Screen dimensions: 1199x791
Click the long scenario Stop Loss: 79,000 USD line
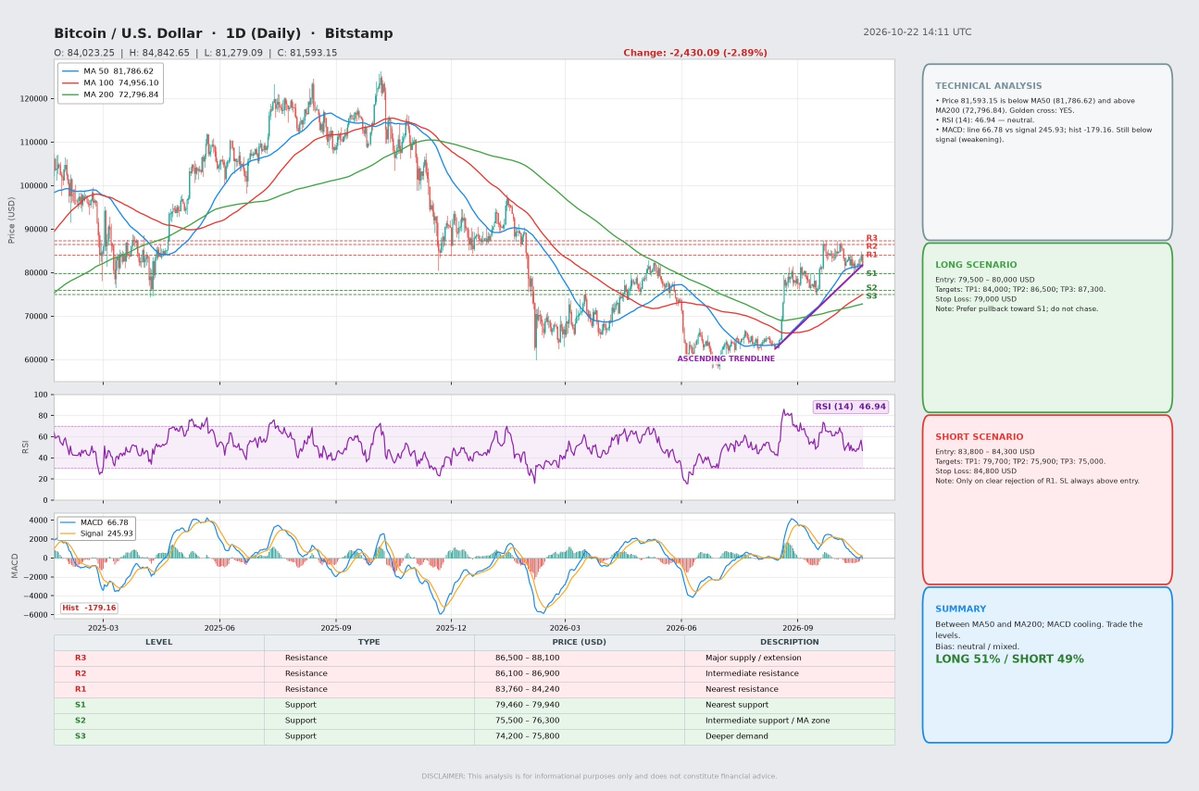976,299
